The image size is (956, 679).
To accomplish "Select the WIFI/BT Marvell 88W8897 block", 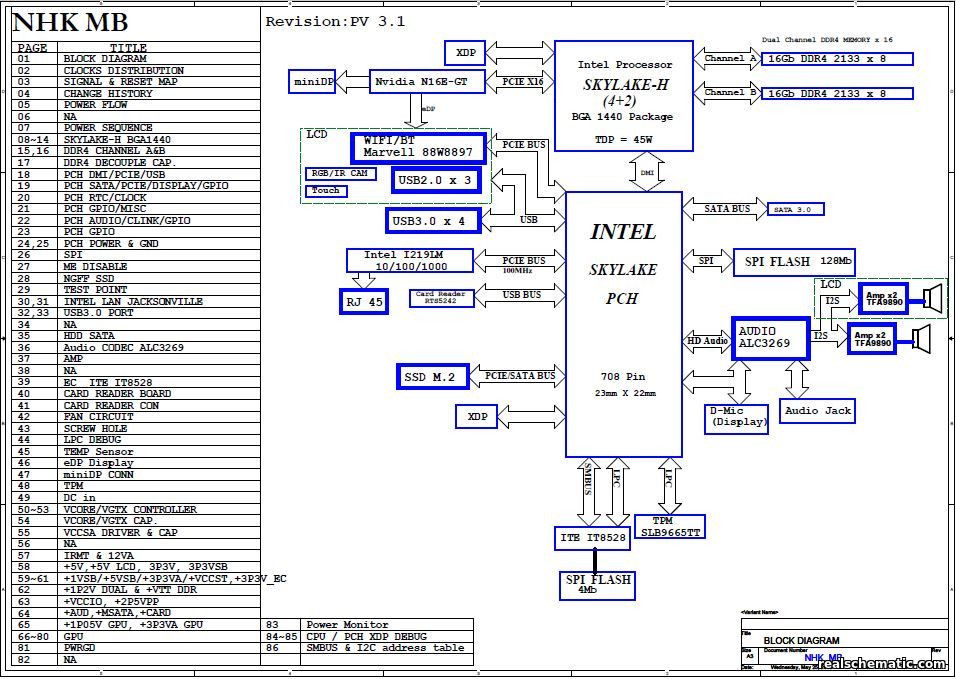I will (418, 147).
